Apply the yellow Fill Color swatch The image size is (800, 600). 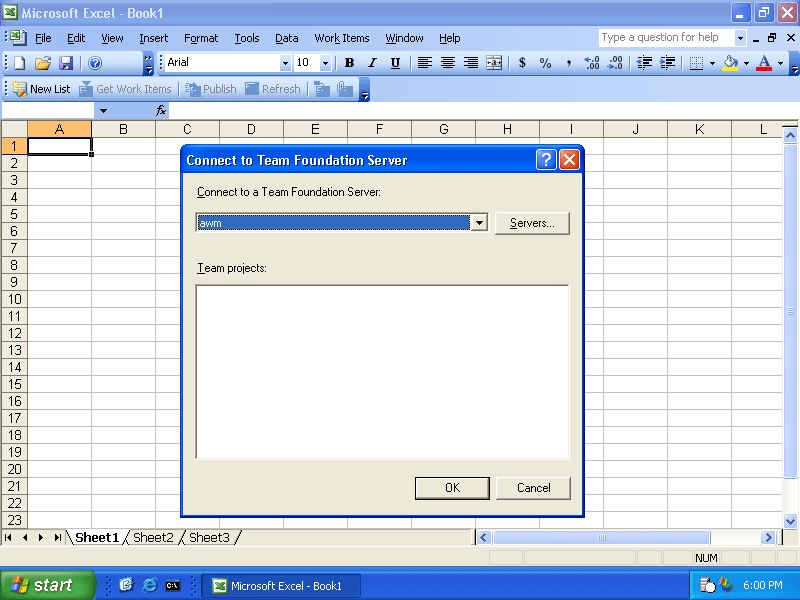tap(730, 63)
